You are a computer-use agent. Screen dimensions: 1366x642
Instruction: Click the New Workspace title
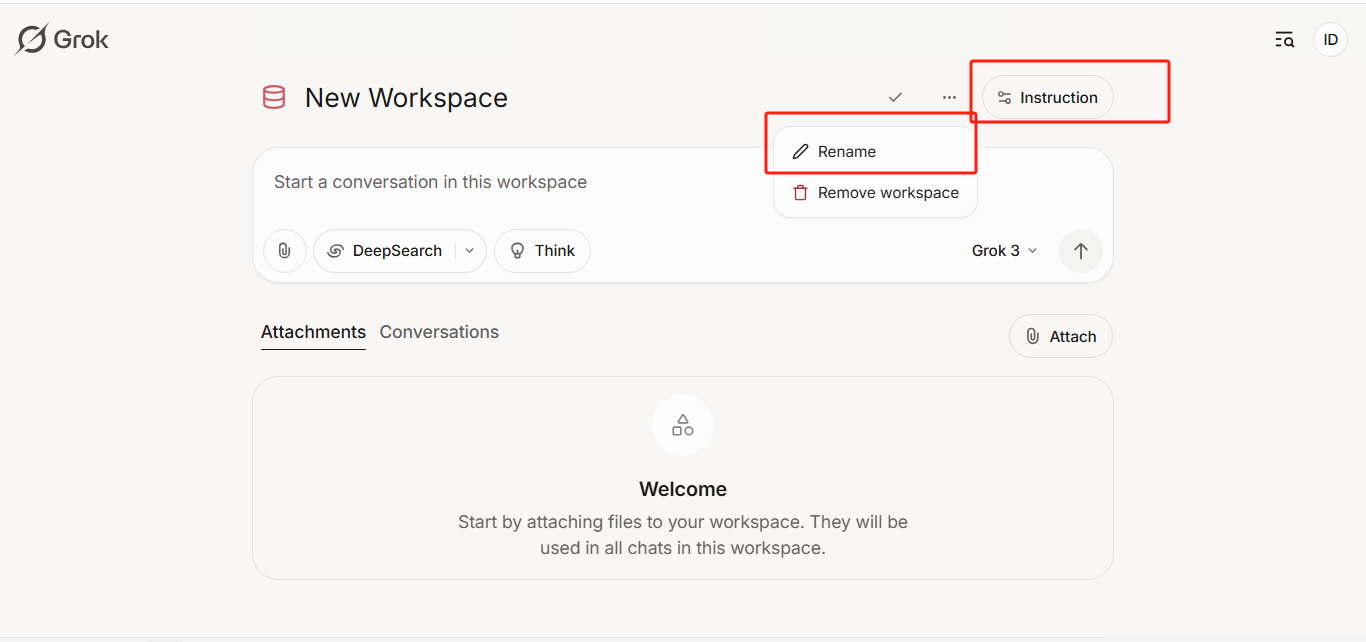(x=406, y=98)
